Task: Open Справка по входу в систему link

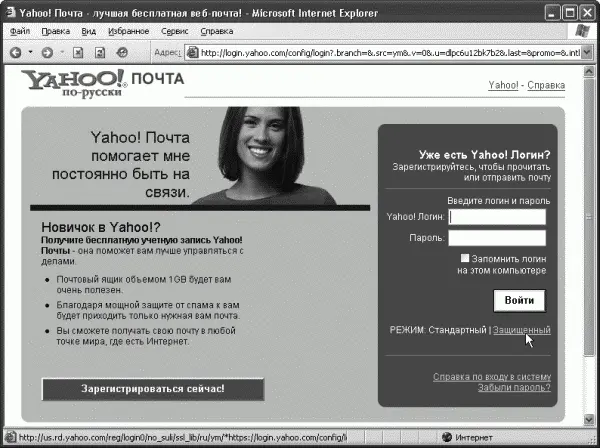Action: 492,377
